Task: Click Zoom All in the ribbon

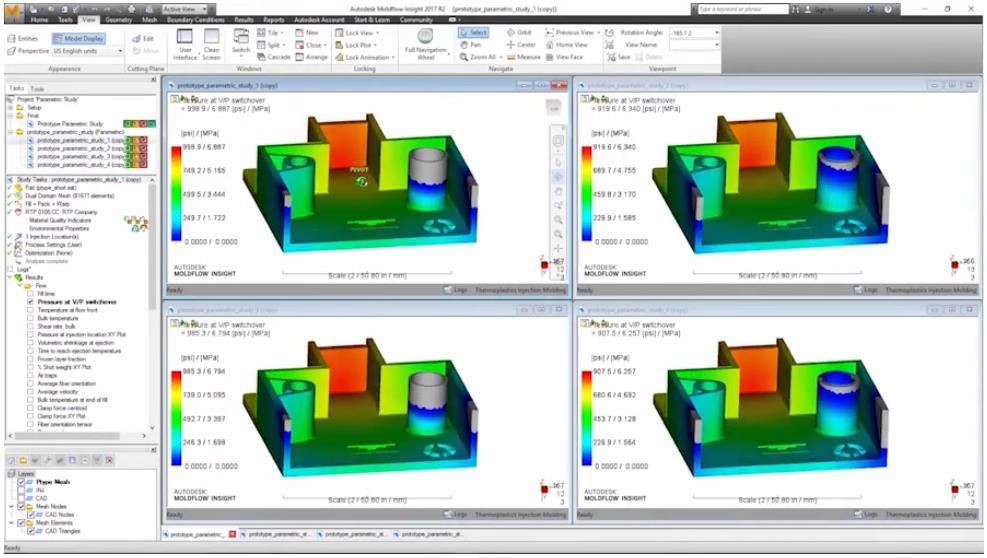Action: click(x=479, y=57)
